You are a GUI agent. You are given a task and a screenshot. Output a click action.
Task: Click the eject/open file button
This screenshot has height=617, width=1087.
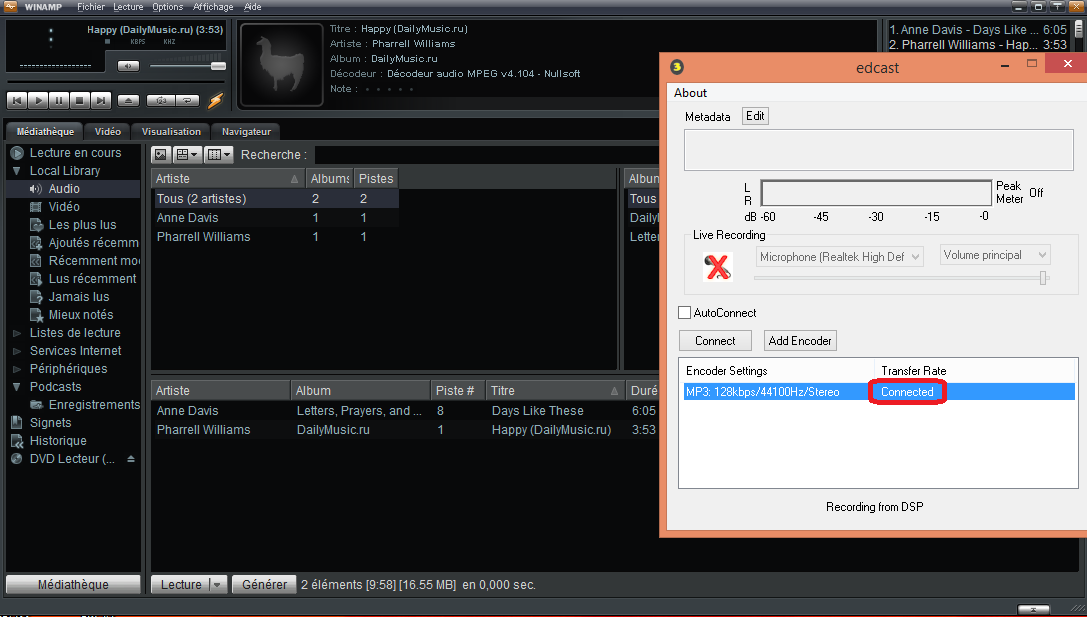click(x=128, y=100)
